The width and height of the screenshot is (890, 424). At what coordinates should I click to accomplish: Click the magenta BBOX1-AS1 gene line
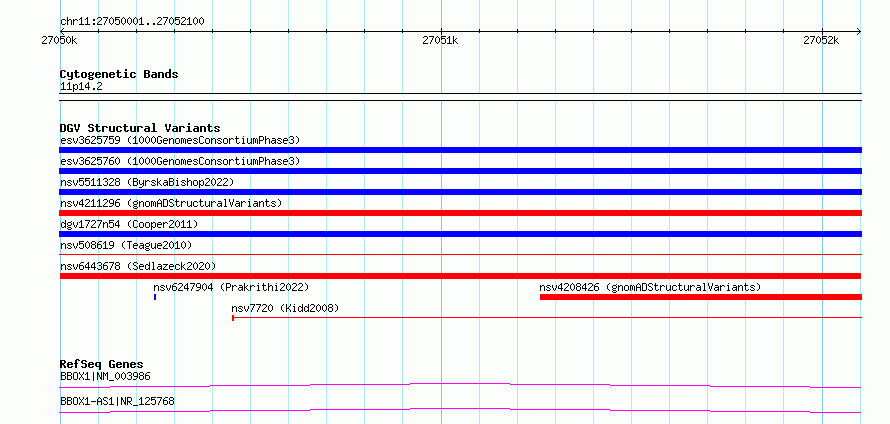tap(460, 410)
